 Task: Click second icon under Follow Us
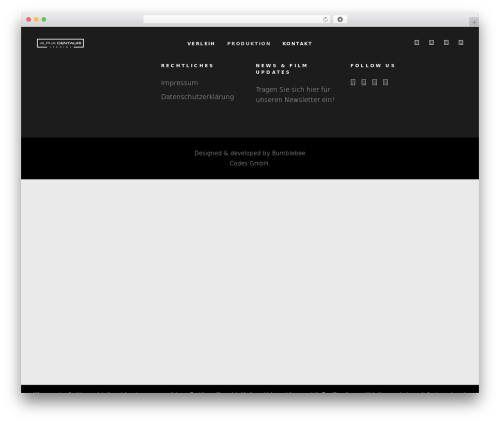(x=364, y=82)
